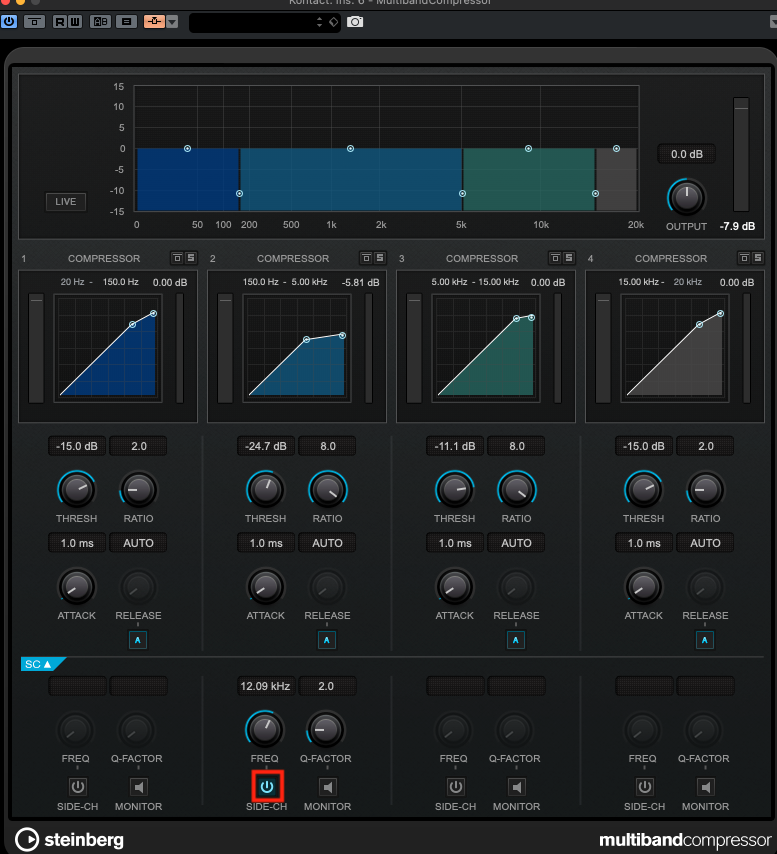Click band 1 THRESH knob
Viewport: 777px width, 854px height.
[x=77, y=490]
